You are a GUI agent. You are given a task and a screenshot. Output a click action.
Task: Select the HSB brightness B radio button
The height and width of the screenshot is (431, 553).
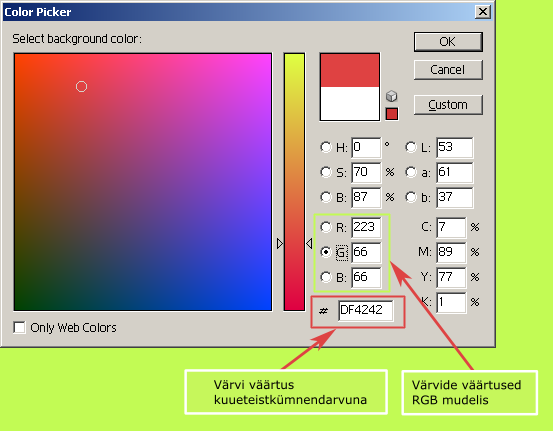[326, 197]
